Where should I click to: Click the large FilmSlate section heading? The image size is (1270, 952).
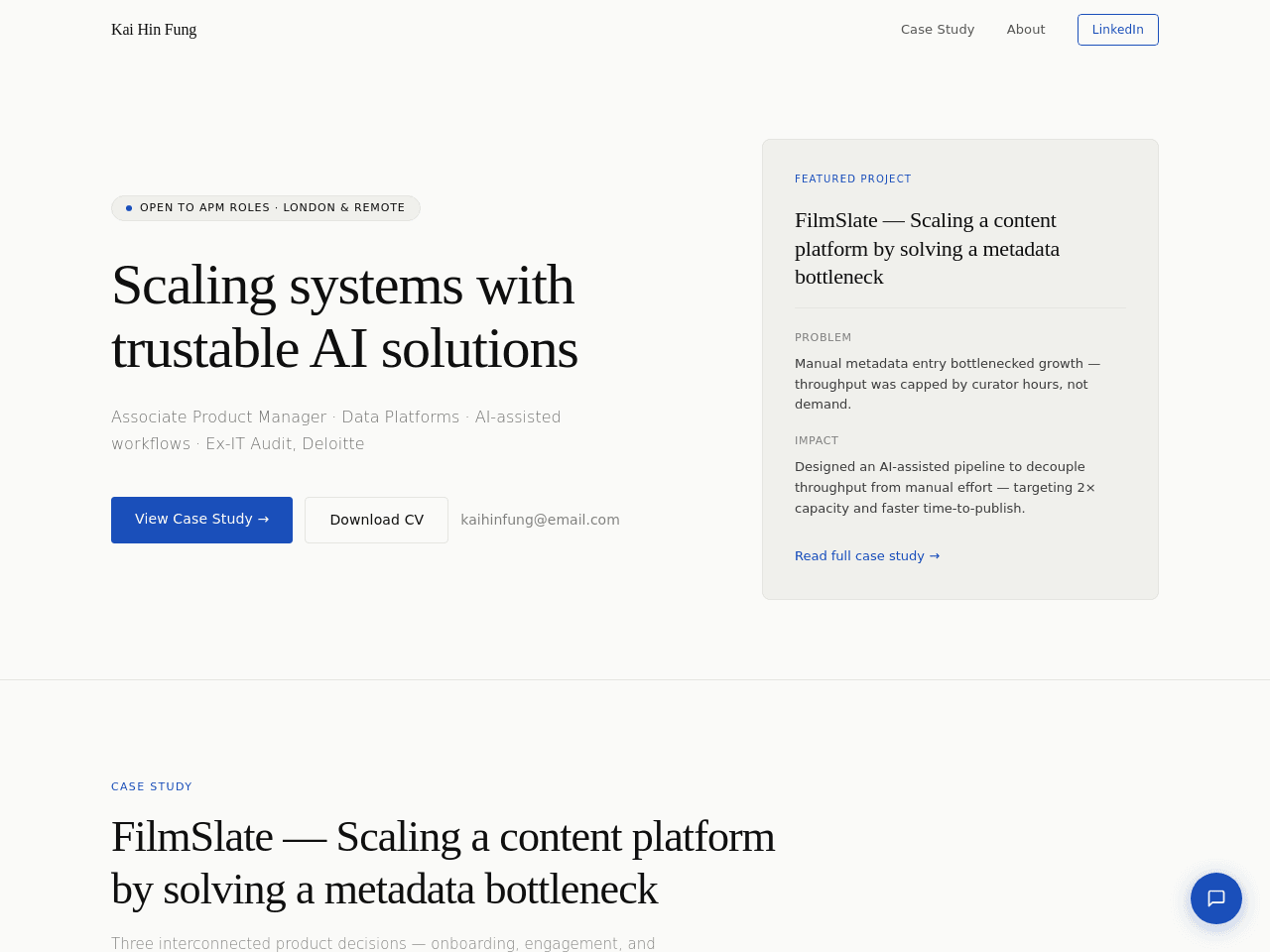pos(443,863)
